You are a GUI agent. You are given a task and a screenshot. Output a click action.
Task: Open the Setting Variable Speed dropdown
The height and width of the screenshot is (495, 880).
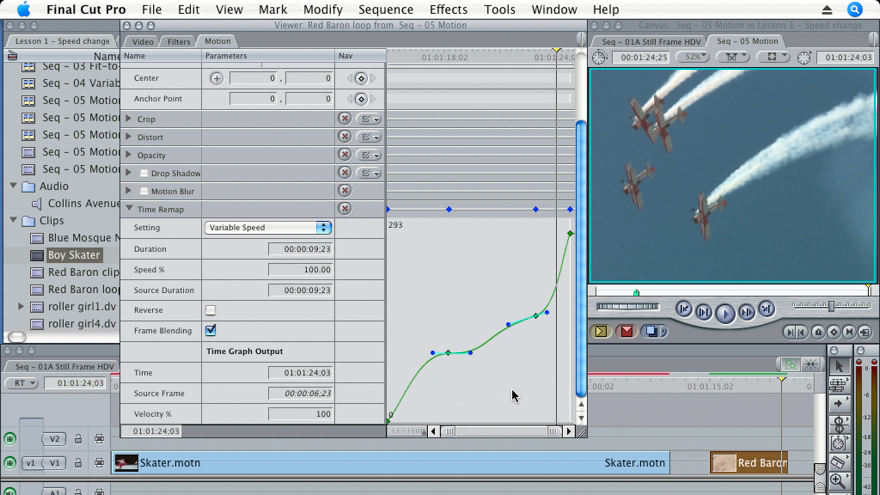tap(268, 227)
